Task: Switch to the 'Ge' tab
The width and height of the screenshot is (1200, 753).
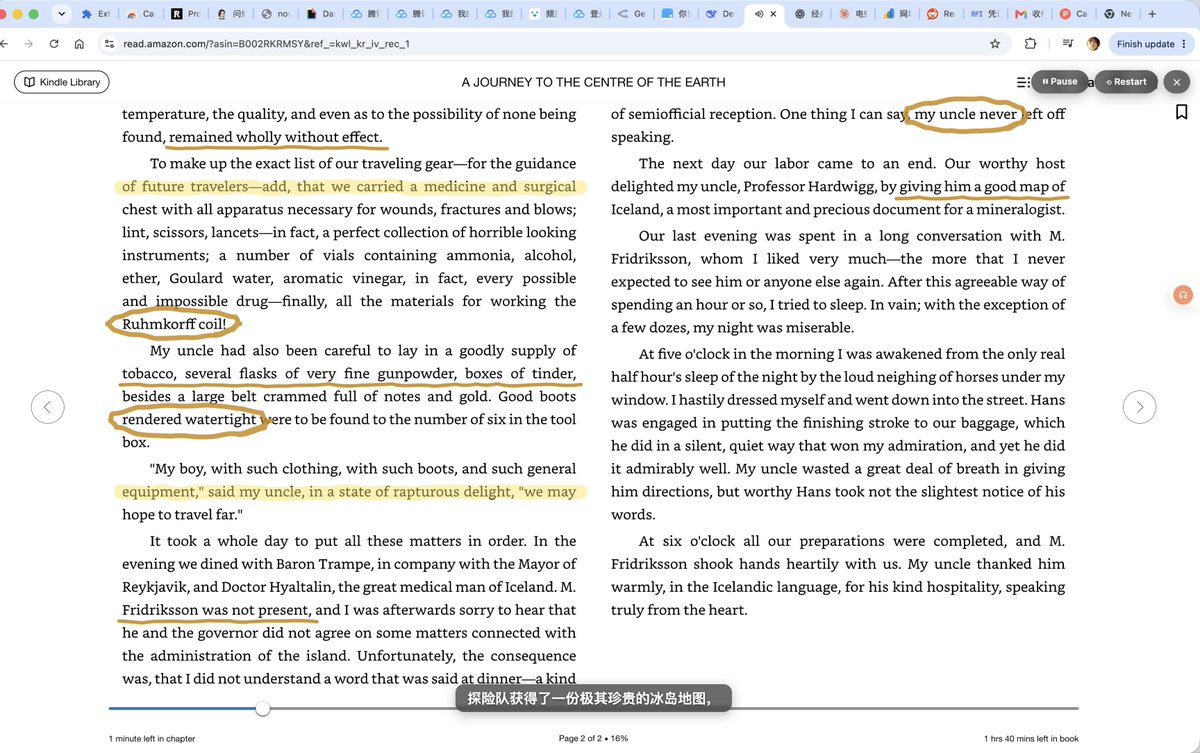Action: [x=631, y=14]
